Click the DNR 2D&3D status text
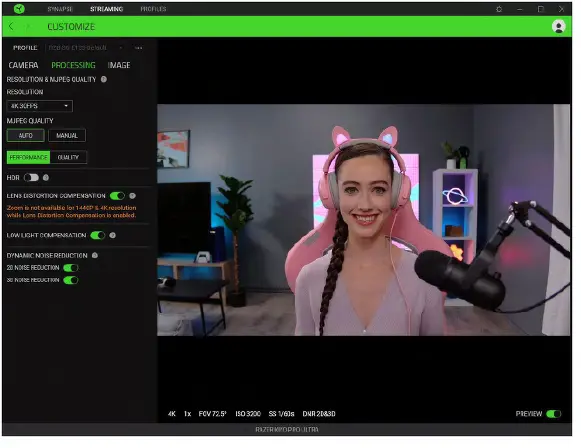Viewport: 581px width, 448px height. click(x=319, y=414)
